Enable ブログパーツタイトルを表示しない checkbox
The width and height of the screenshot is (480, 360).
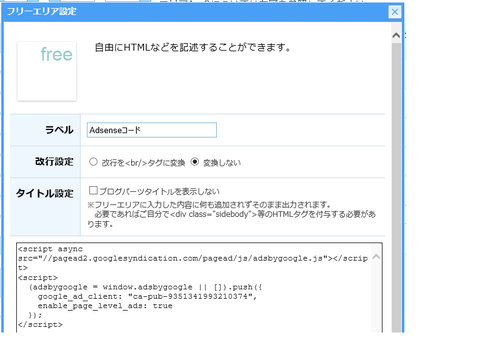(x=93, y=191)
